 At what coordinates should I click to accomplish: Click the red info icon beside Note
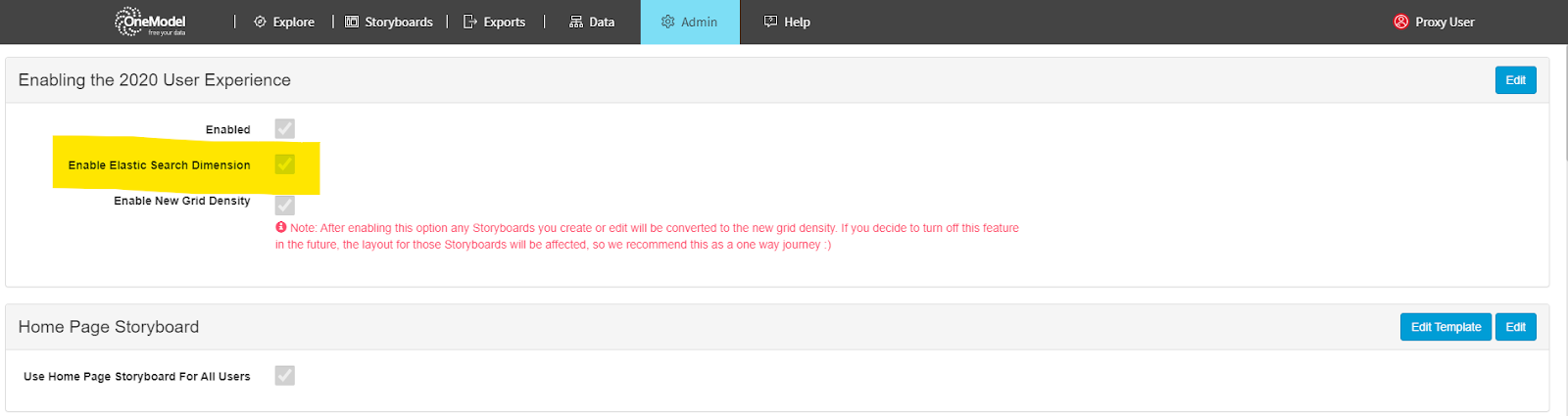point(281,227)
